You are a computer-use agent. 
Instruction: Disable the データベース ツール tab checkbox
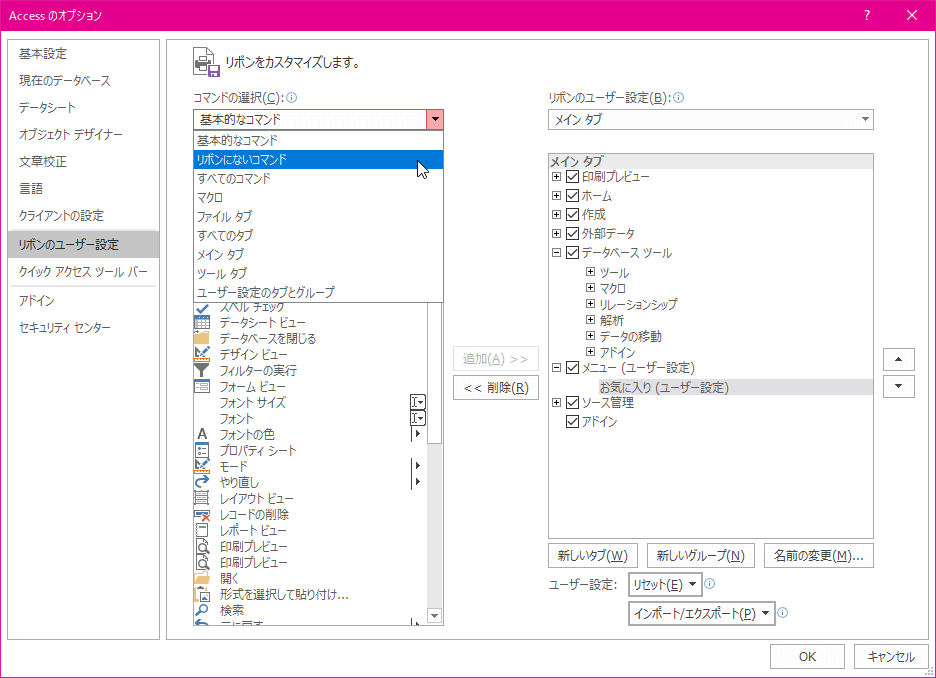(572, 252)
